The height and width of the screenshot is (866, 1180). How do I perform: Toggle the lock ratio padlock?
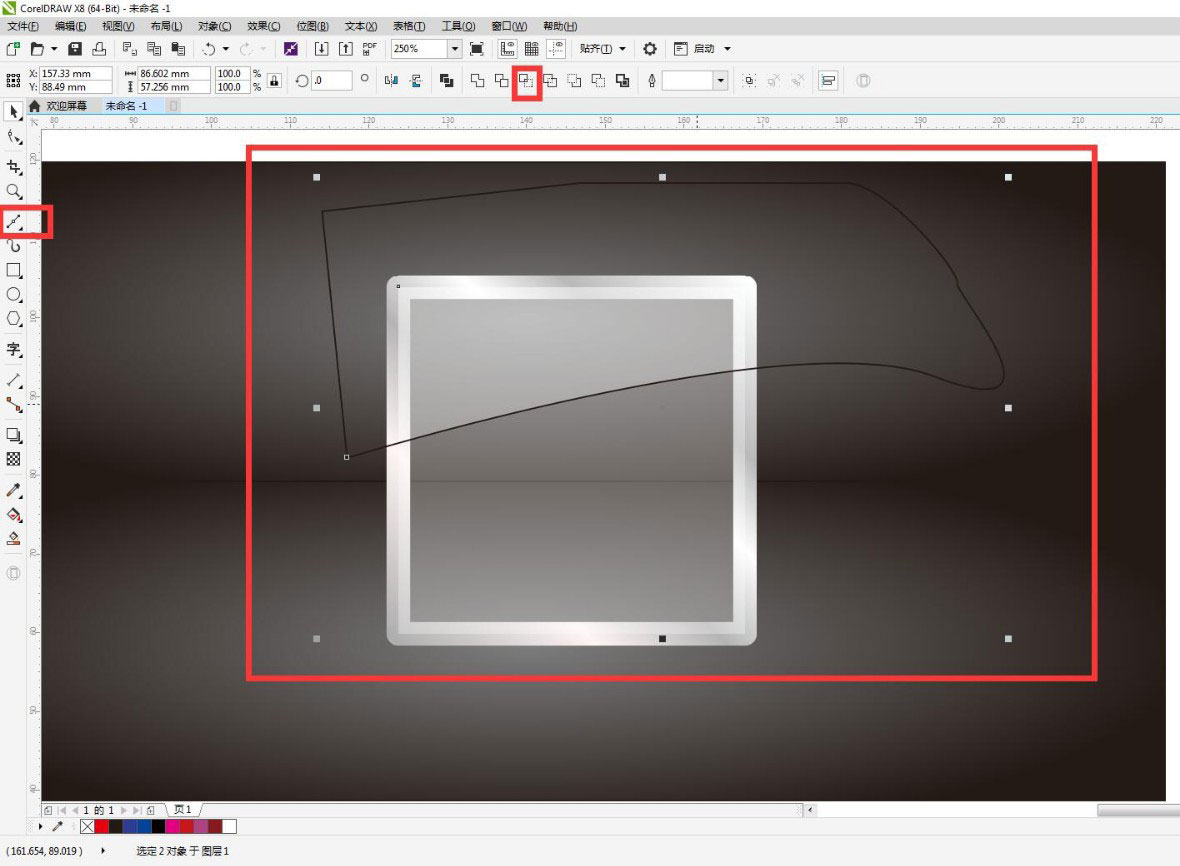click(274, 81)
